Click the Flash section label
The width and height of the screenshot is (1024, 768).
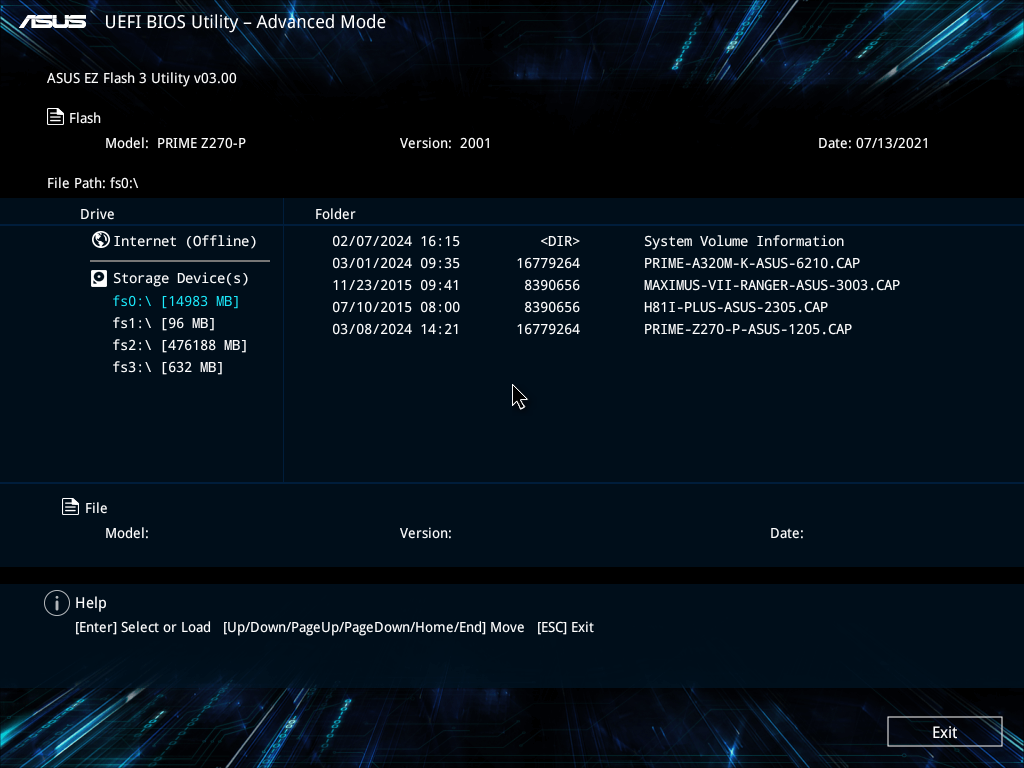[85, 118]
